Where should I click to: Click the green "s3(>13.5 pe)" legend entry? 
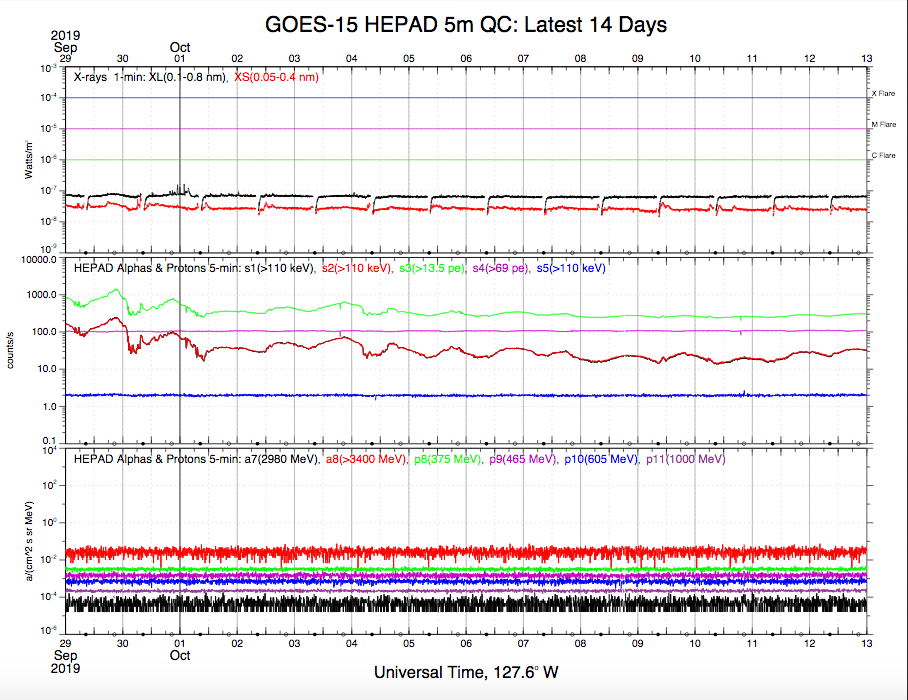click(432, 268)
